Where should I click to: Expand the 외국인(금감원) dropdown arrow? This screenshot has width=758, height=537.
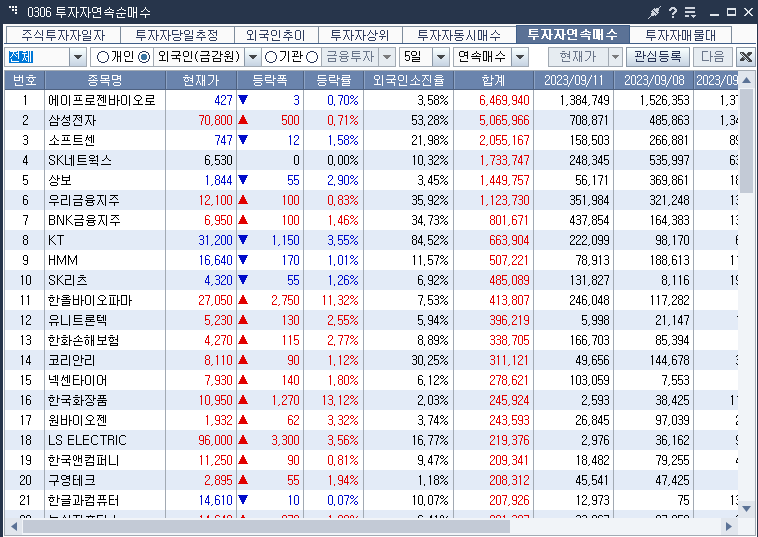(252, 57)
